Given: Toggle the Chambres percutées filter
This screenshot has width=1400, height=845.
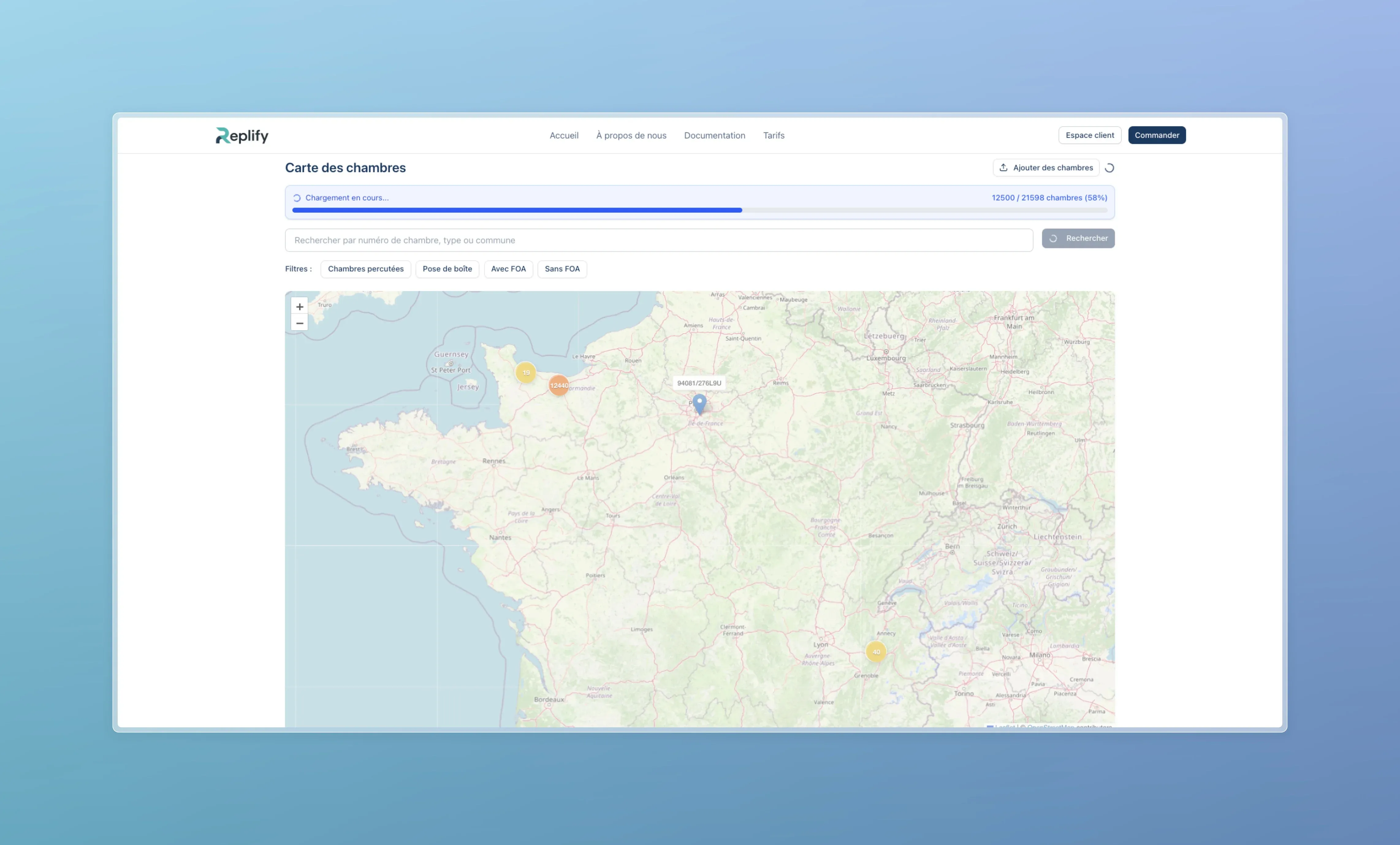Looking at the screenshot, I should [x=365, y=269].
